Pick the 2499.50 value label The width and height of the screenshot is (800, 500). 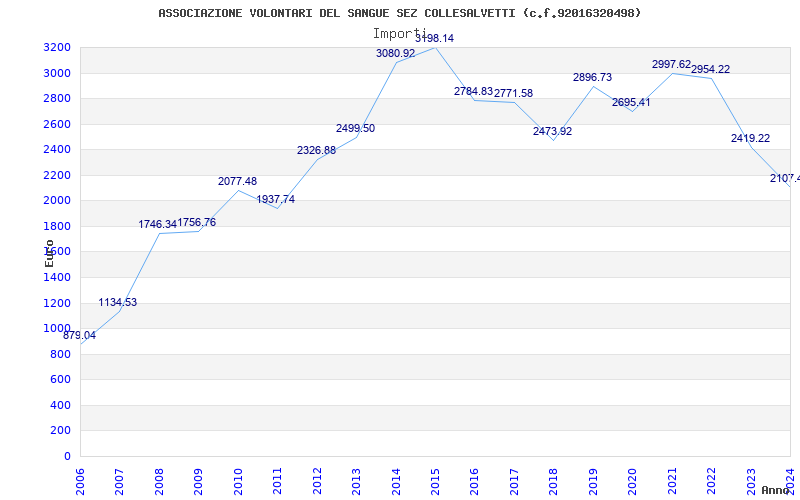(355, 129)
